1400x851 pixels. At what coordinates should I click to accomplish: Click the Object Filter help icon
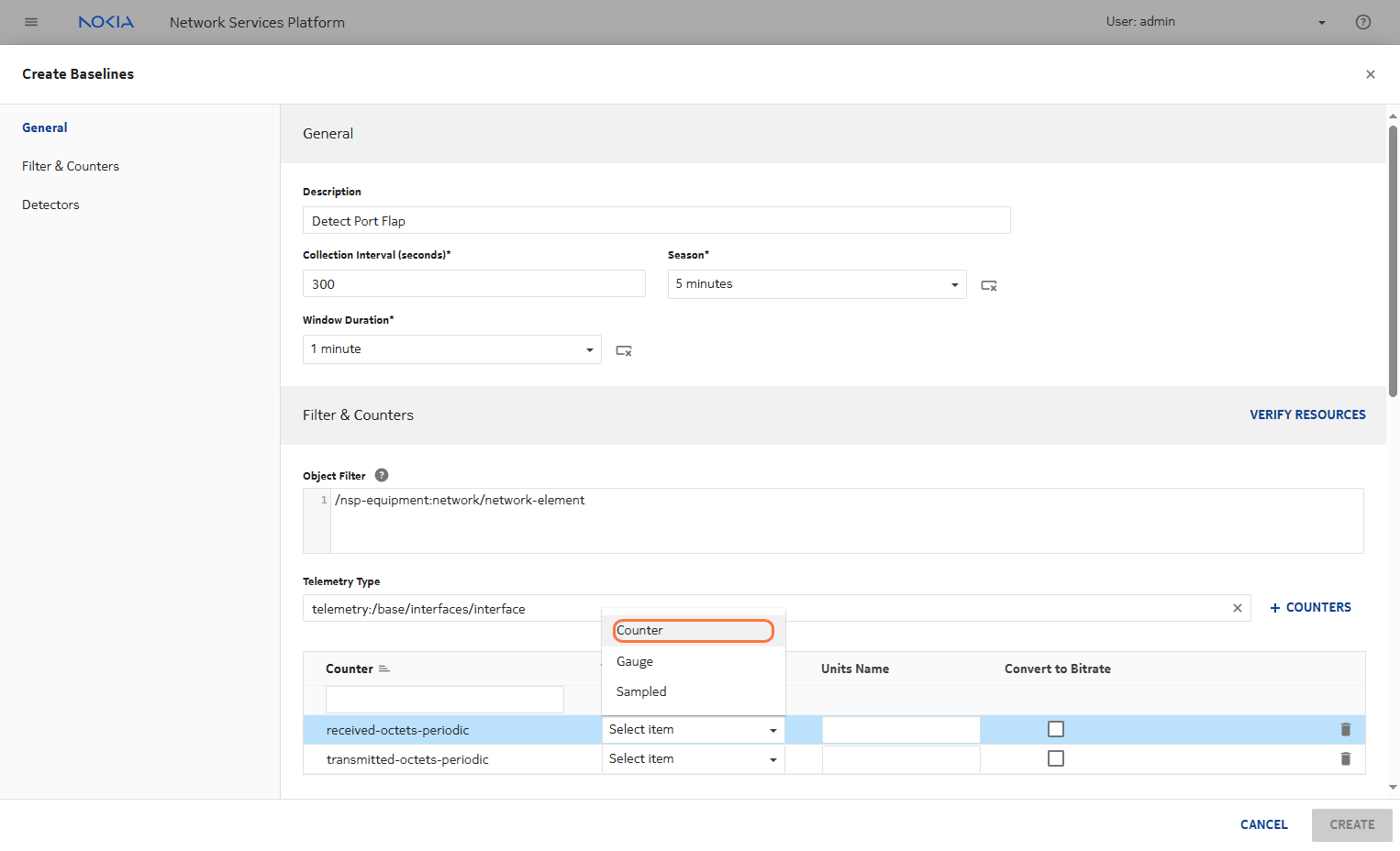point(382,475)
